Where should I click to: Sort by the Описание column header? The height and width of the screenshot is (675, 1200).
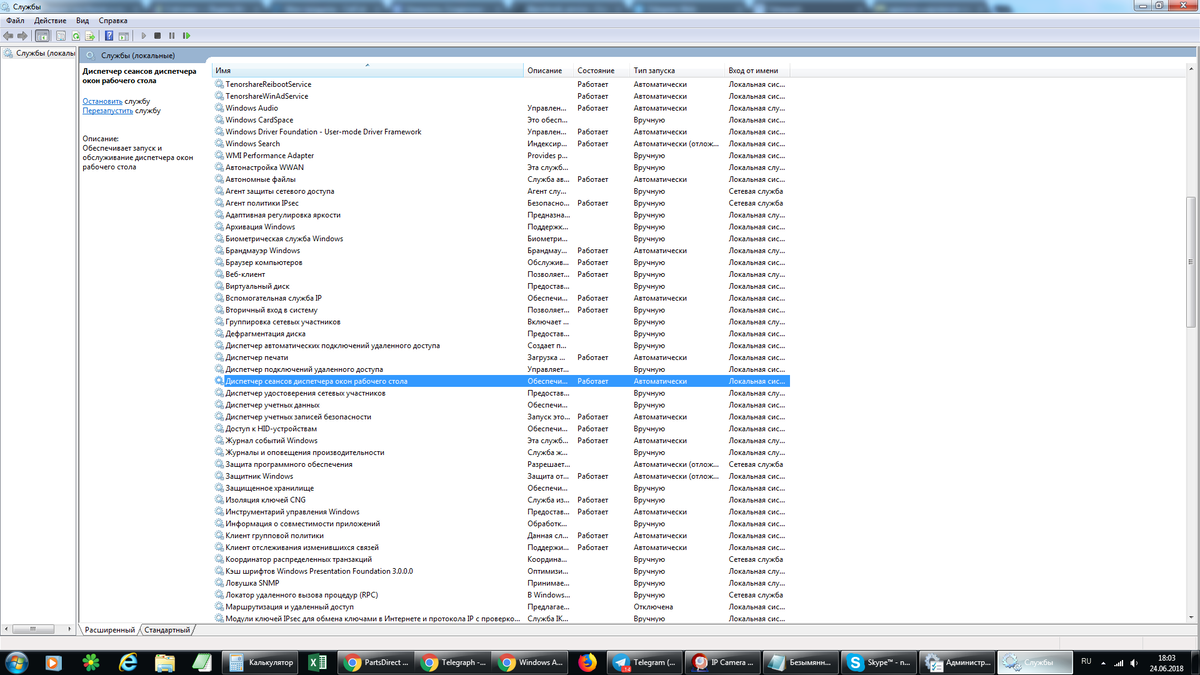point(550,71)
